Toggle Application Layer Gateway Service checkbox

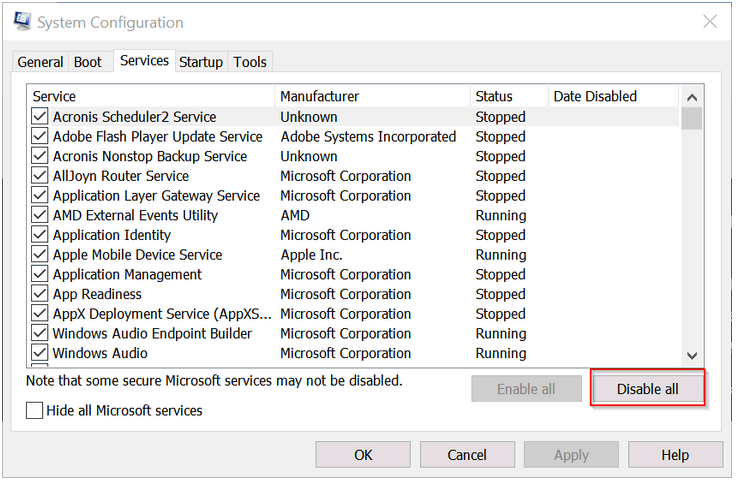39,195
